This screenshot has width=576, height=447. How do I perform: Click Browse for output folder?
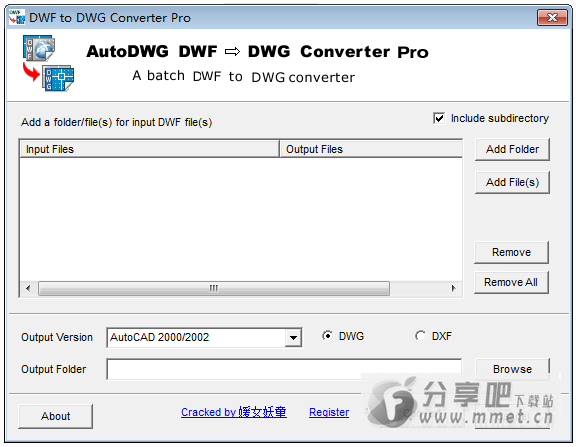coord(512,369)
